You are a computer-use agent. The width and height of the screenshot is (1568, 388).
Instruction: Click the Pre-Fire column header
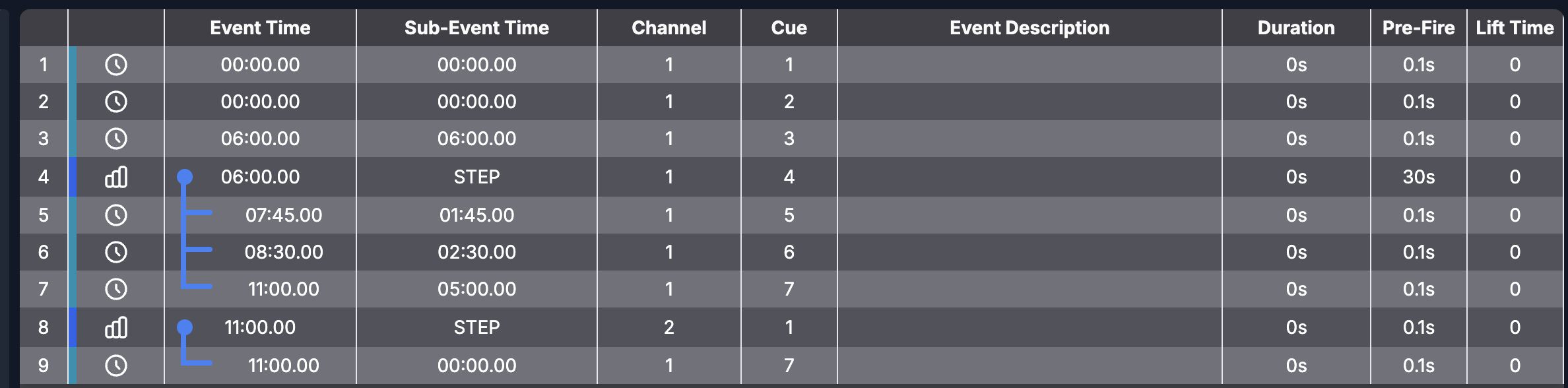click(1418, 28)
